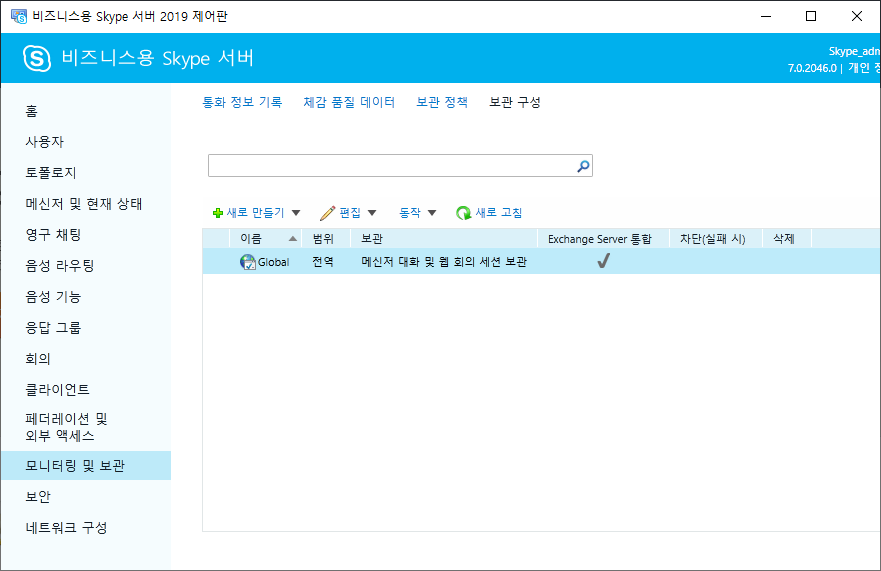The image size is (881, 571).
Task: Click the 차단(실패 시) column header
Action: tap(713, 239)
